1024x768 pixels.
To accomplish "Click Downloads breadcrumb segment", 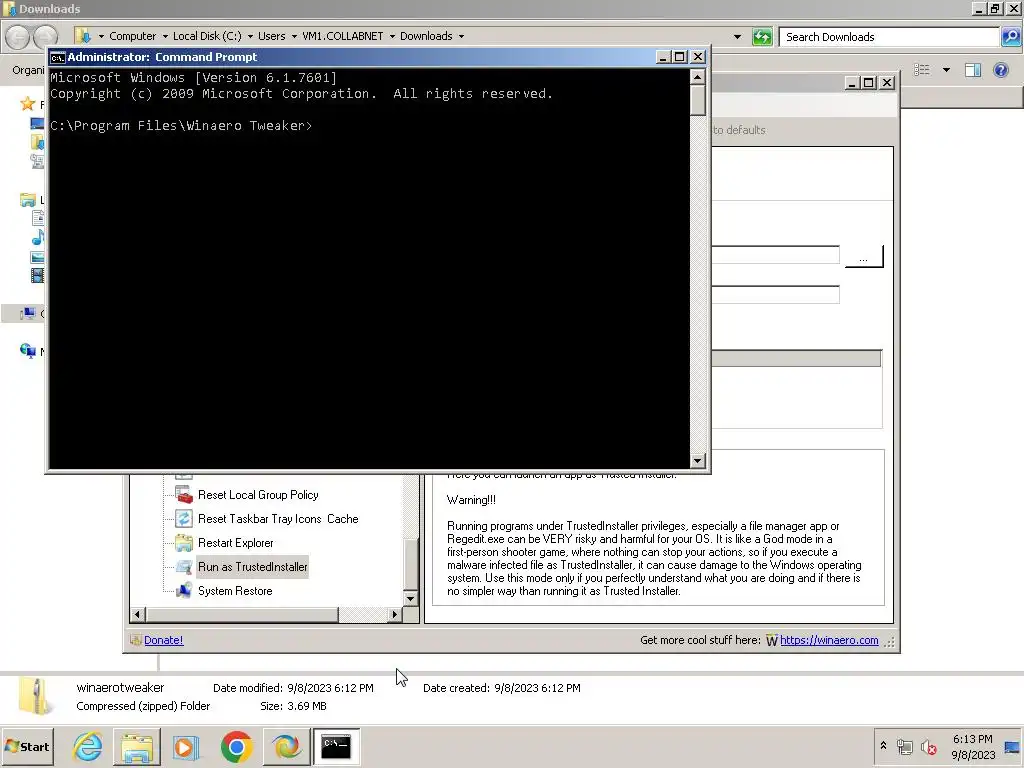I will pos(426,36).
